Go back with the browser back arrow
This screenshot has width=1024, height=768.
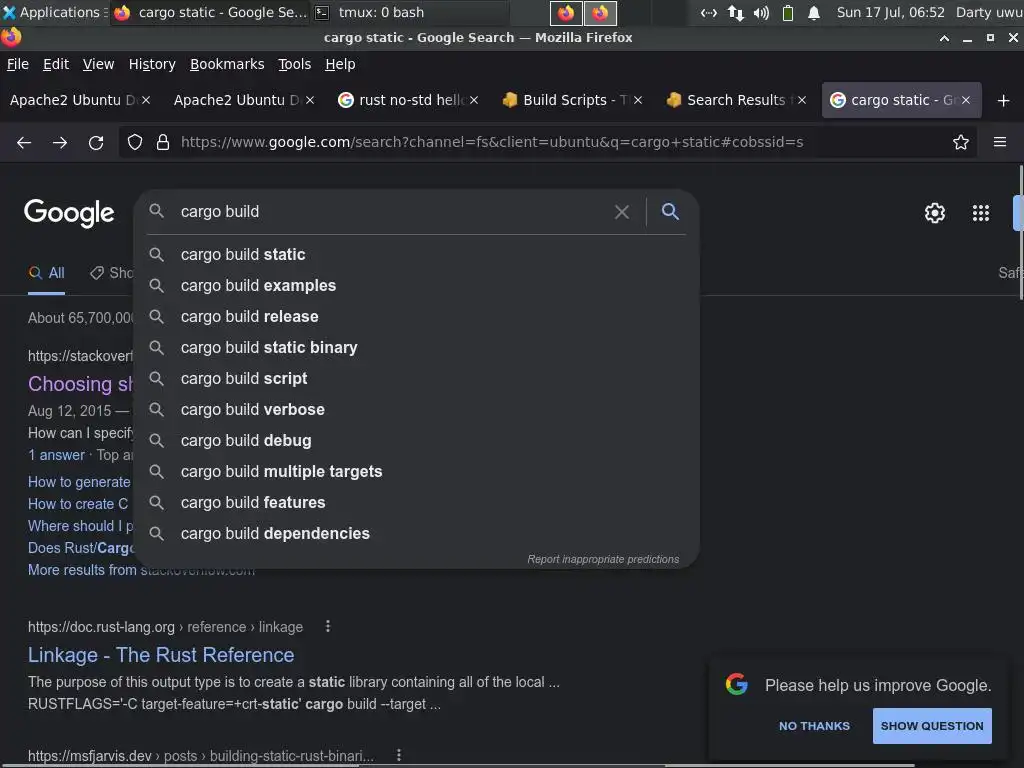pyautogui.click(x=24, y=142)
